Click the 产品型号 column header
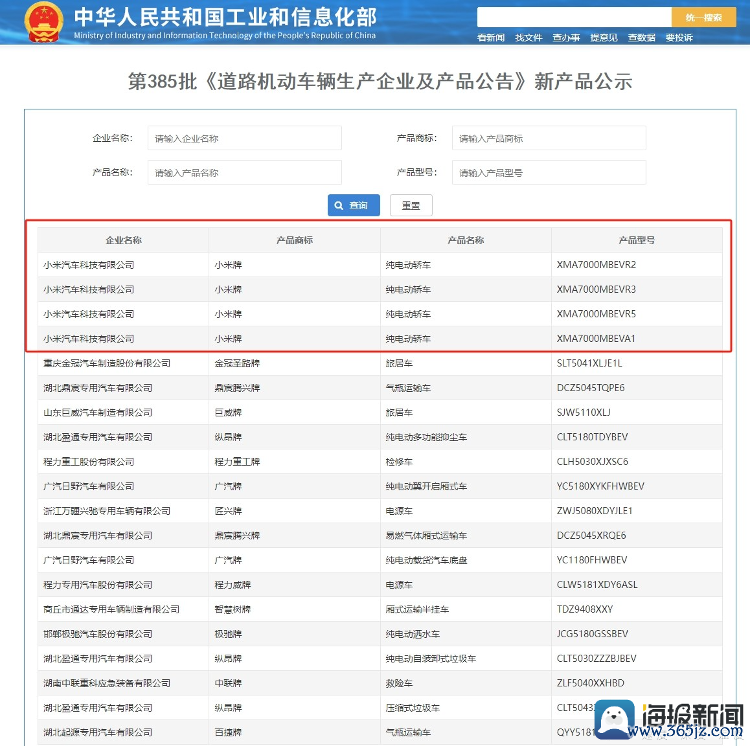 tap(637, 240)
